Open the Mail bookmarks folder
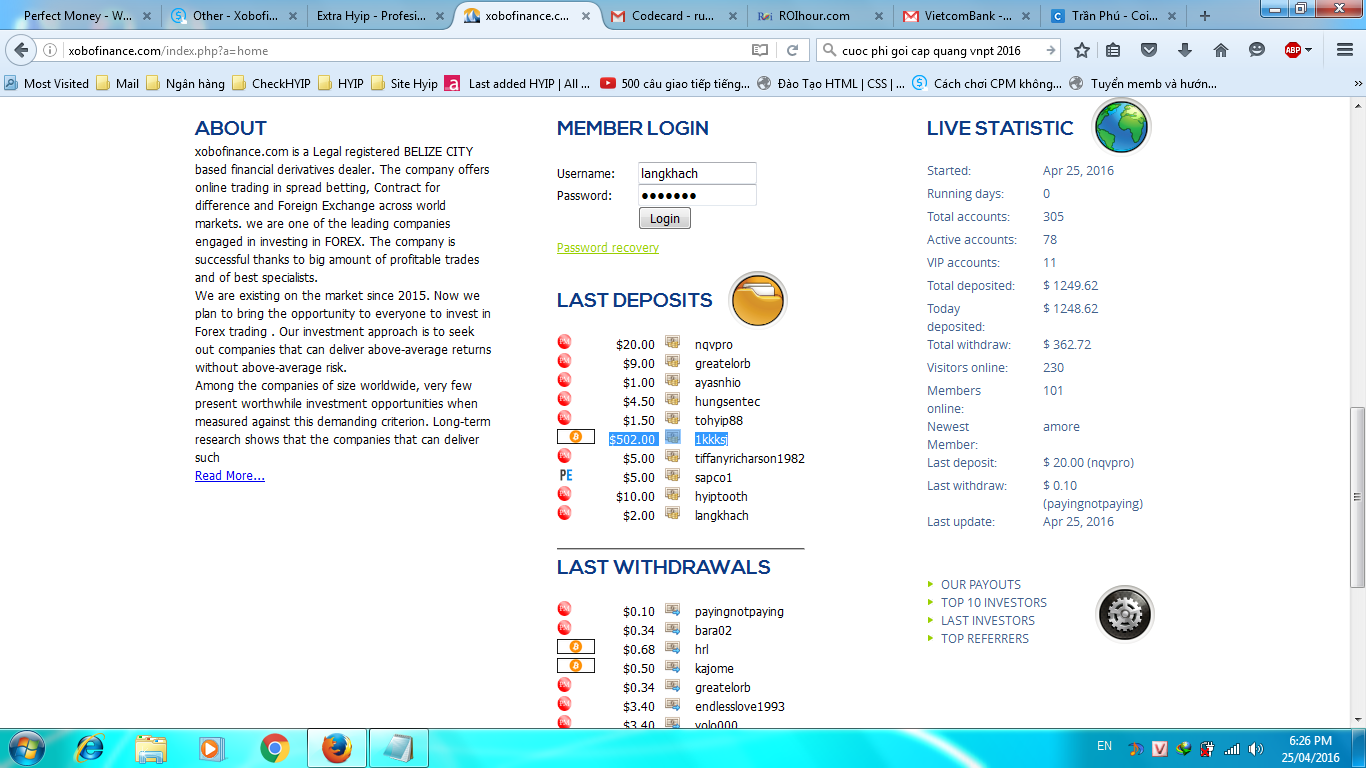1366x768 pixels. click(118, 84)
